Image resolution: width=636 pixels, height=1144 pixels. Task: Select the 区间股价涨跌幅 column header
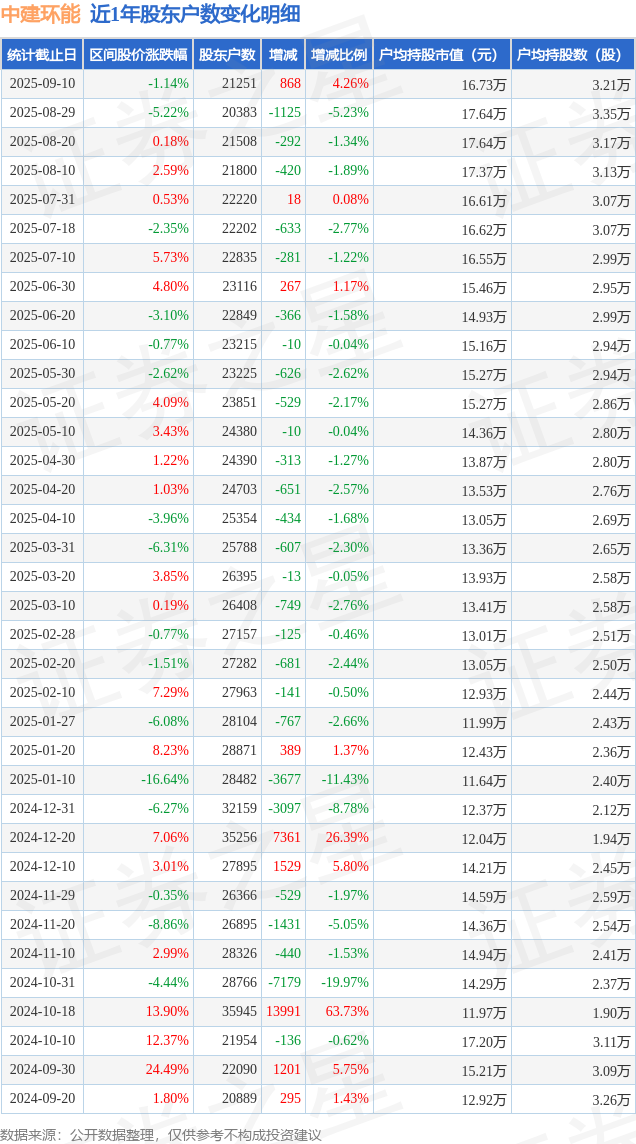point(137,55)
